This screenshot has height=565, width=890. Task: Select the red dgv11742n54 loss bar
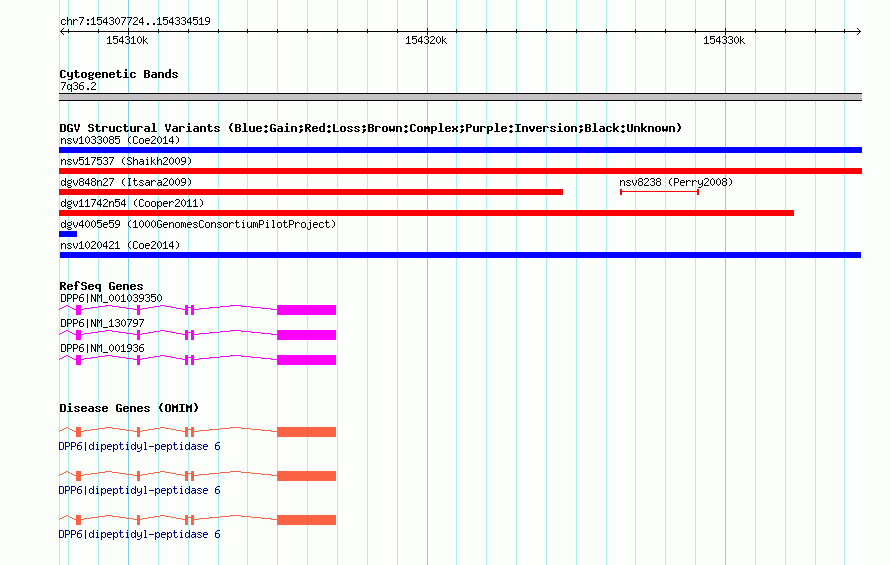[x=426, y=213]
